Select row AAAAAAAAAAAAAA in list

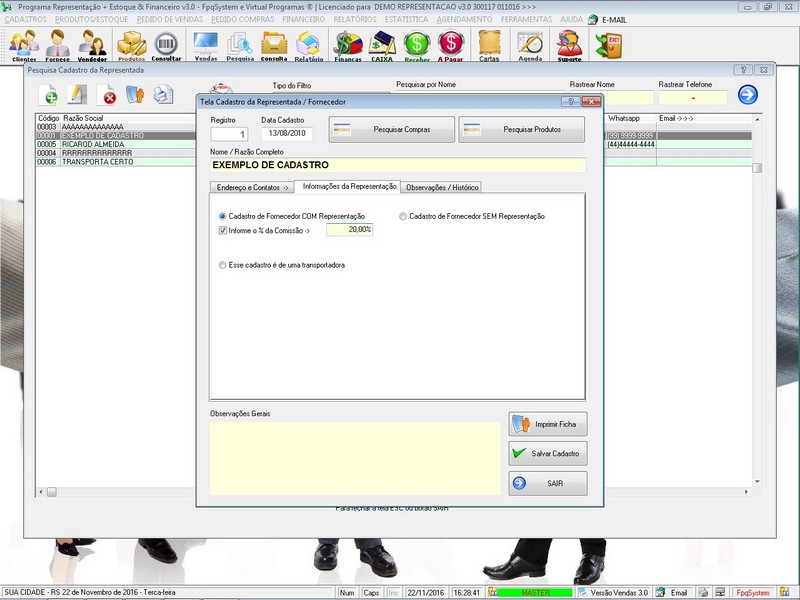pos(115,127)
